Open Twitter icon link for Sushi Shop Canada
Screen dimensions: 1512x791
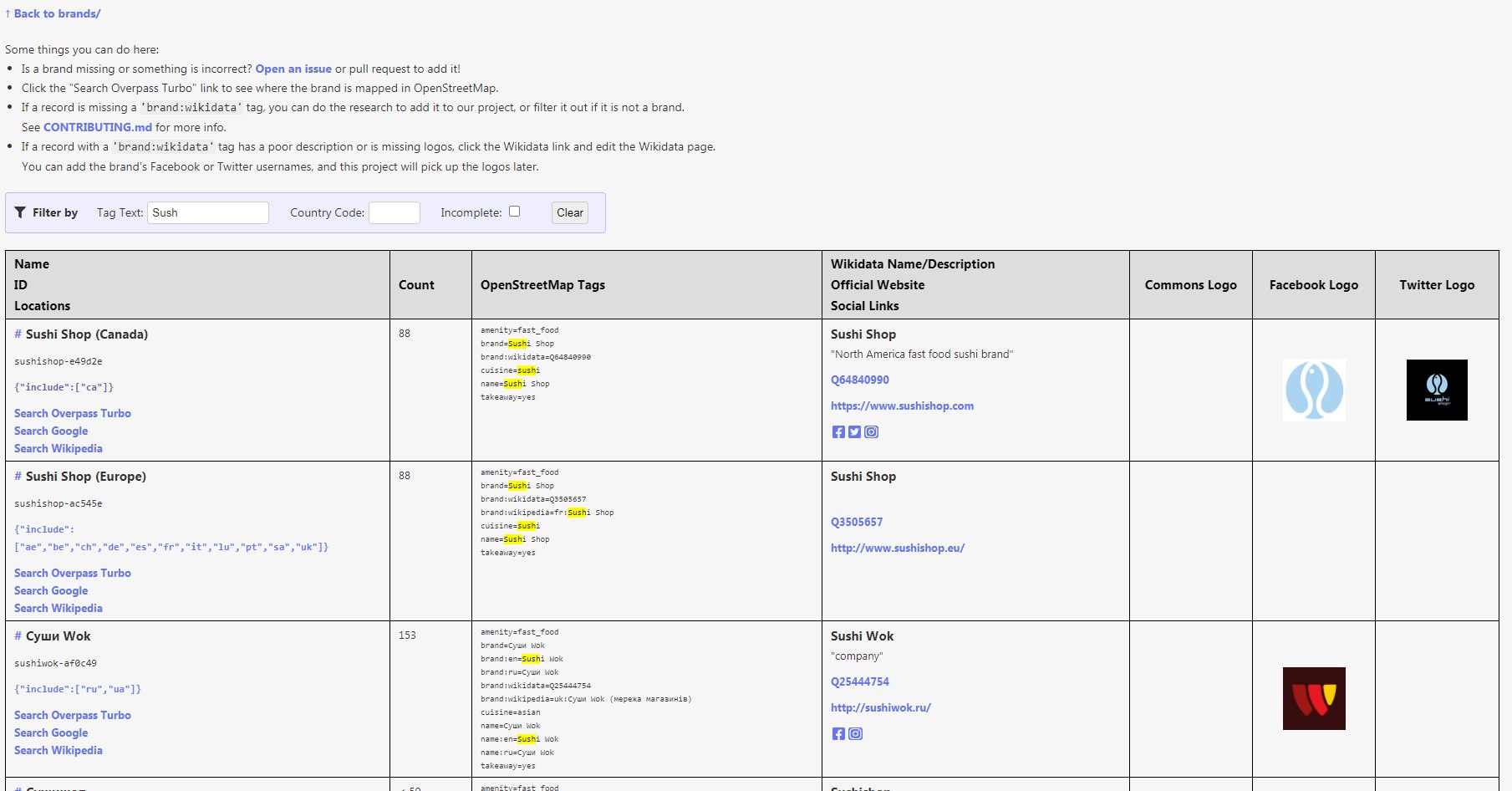coord(854,431)
